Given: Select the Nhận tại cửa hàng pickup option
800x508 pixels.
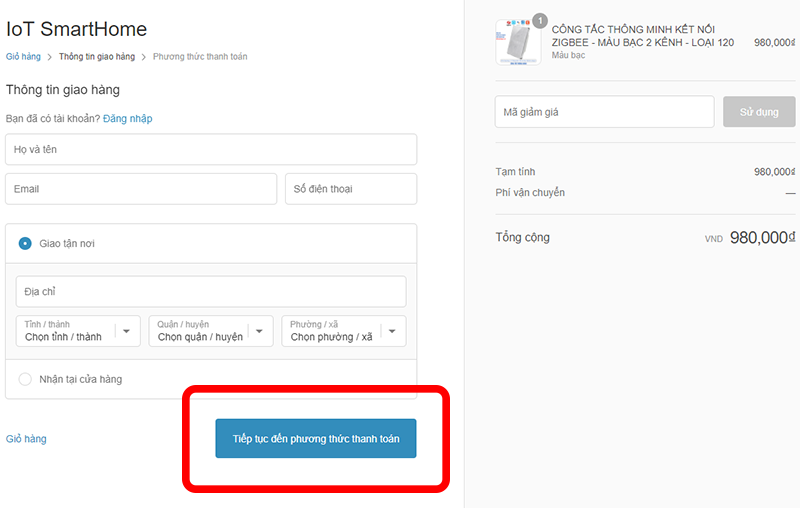Looking at the screenshot, I should (x=26, y=379).
